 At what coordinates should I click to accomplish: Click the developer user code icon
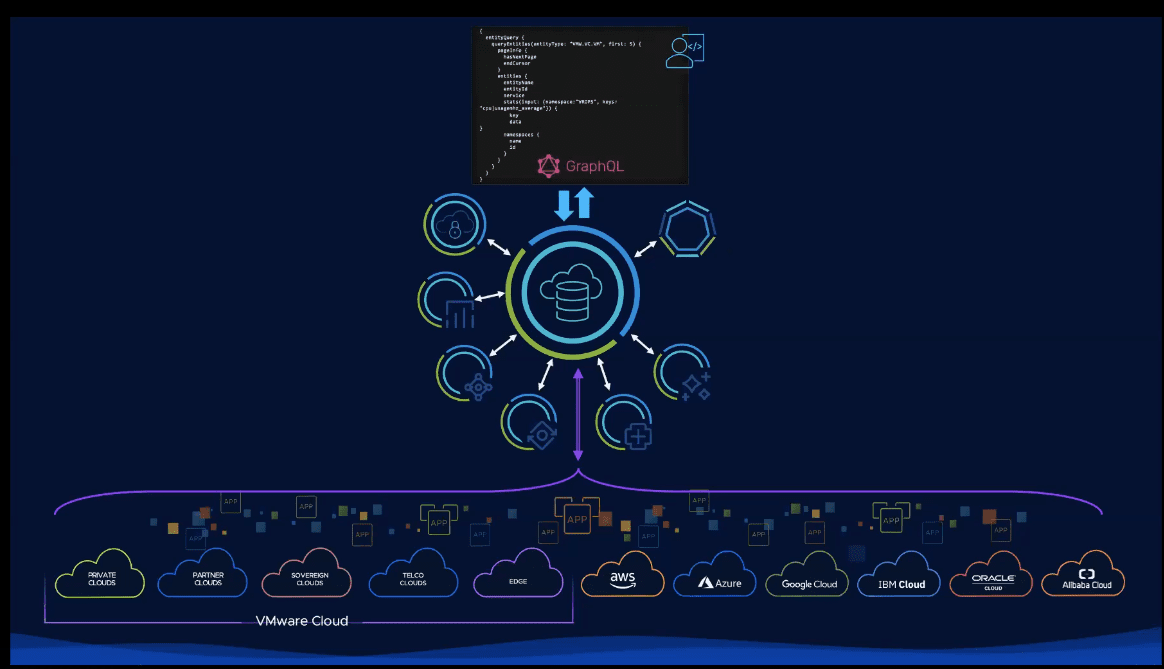coord(684,51)
